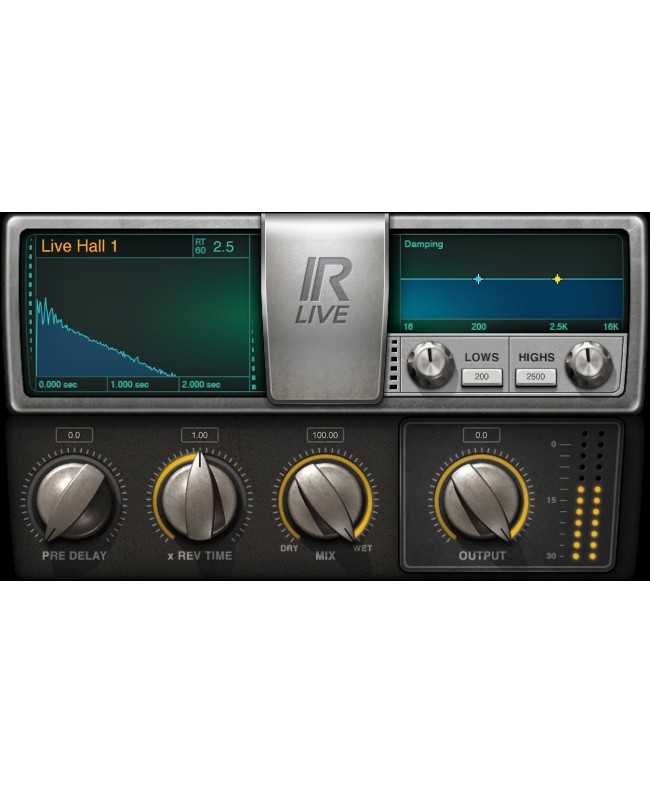Image resolution: width=650 pixels, height=794 pixels.
Task: Click the DRY label by Mix knob
Action: [x=289, y=548]
